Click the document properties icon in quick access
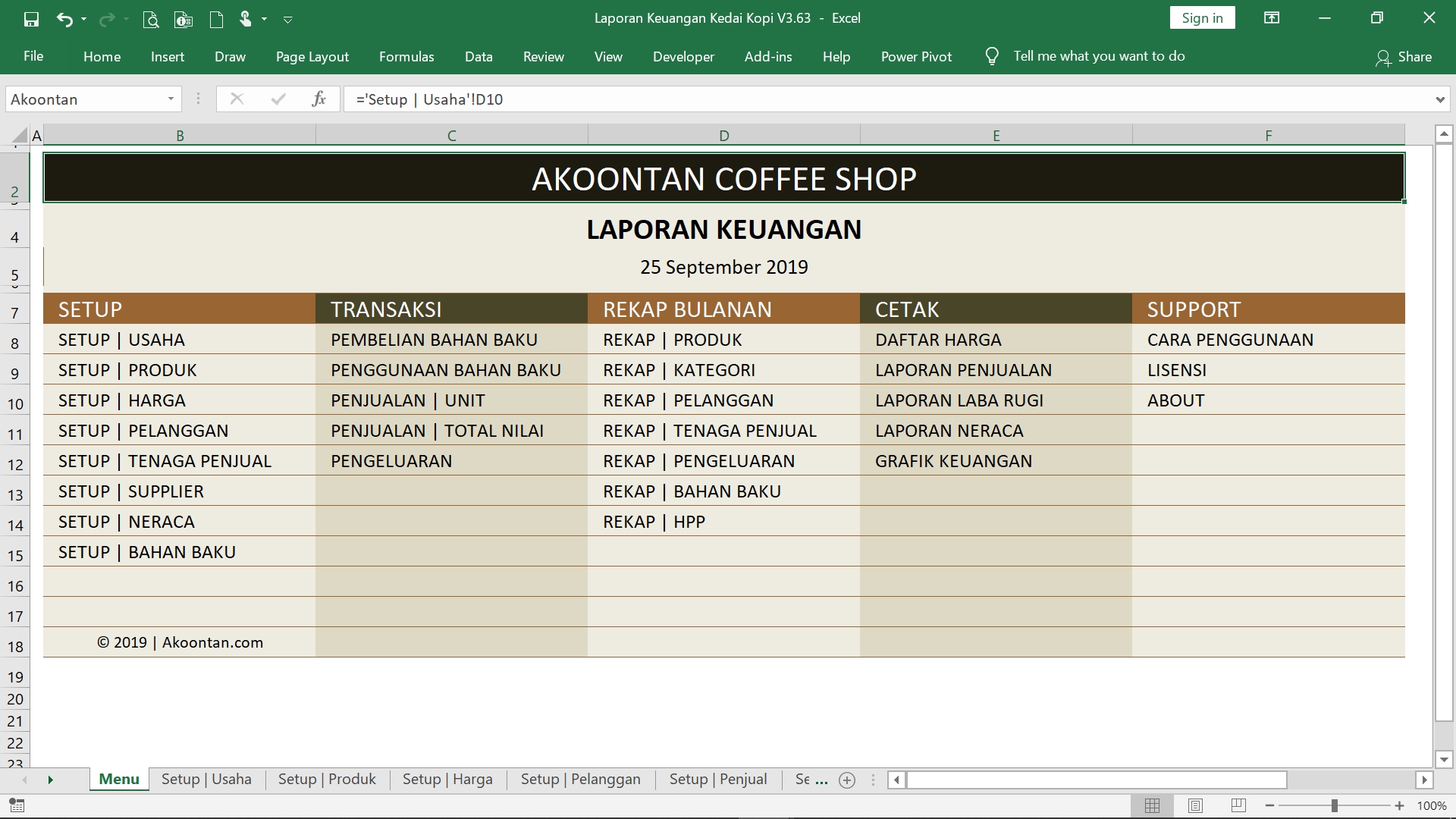The width and height of the screenshot is (1456, 819). pyautogui.click(x=184, y=19)
